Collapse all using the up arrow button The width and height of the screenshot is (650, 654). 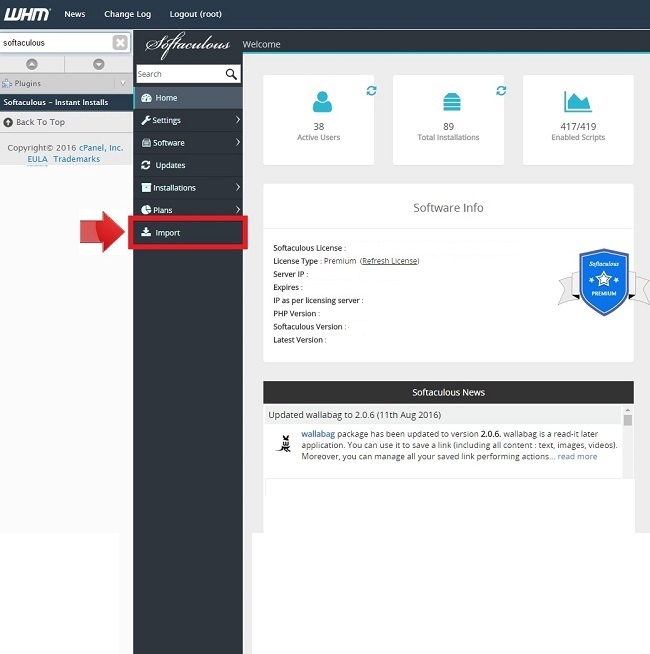click(32, 64)
